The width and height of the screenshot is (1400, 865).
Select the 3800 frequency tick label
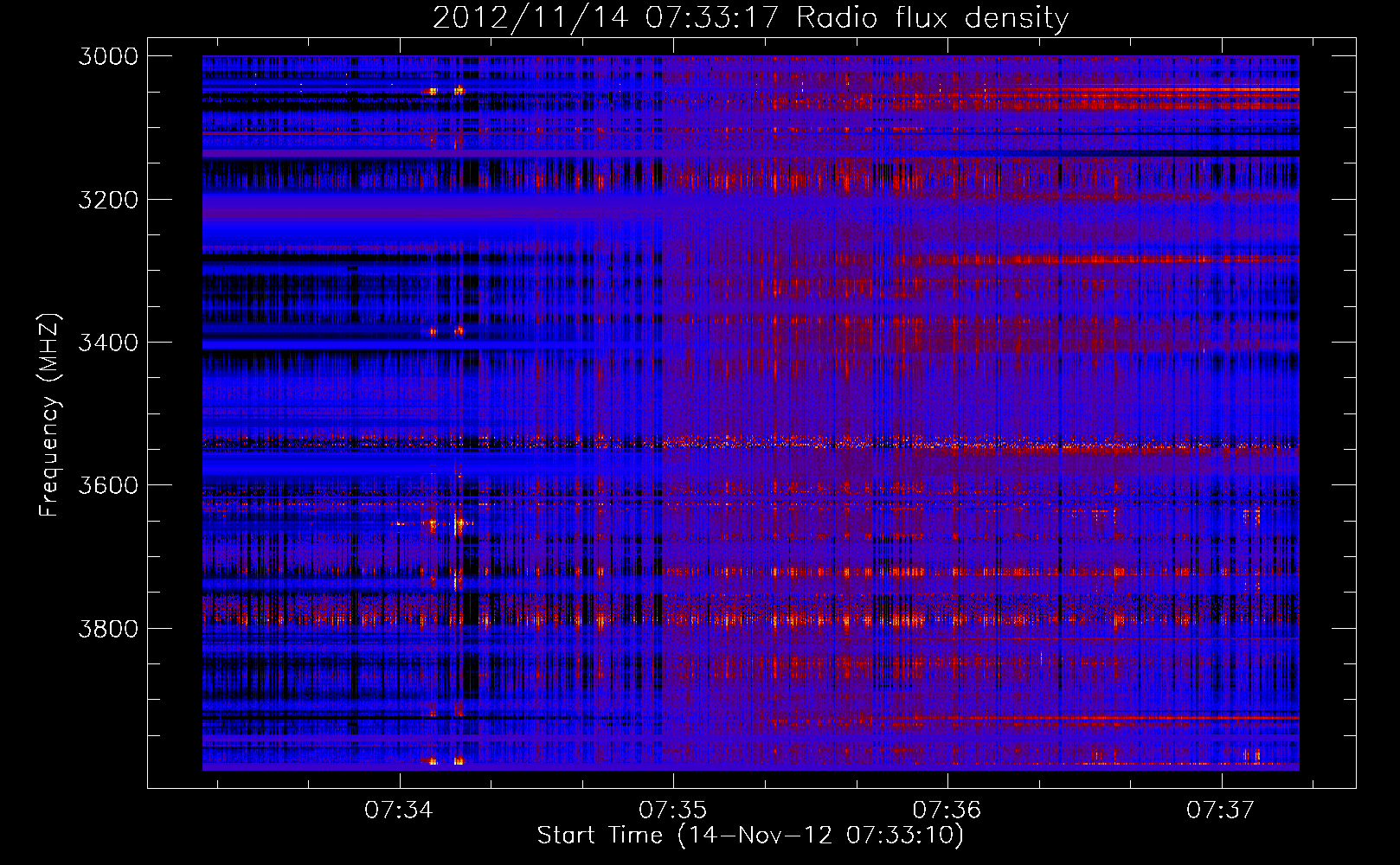(x=108, y=629)
